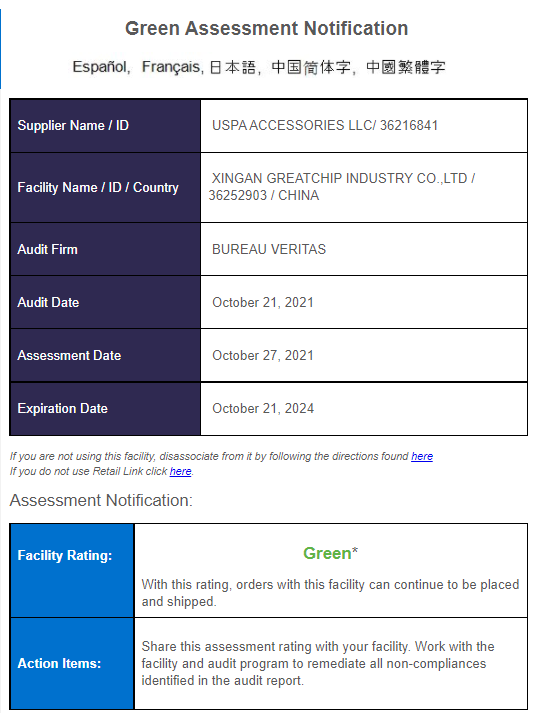
Task: Click the Assessment Date October 27, 2021
Action: pyautogui.click(x=263, y=356)
